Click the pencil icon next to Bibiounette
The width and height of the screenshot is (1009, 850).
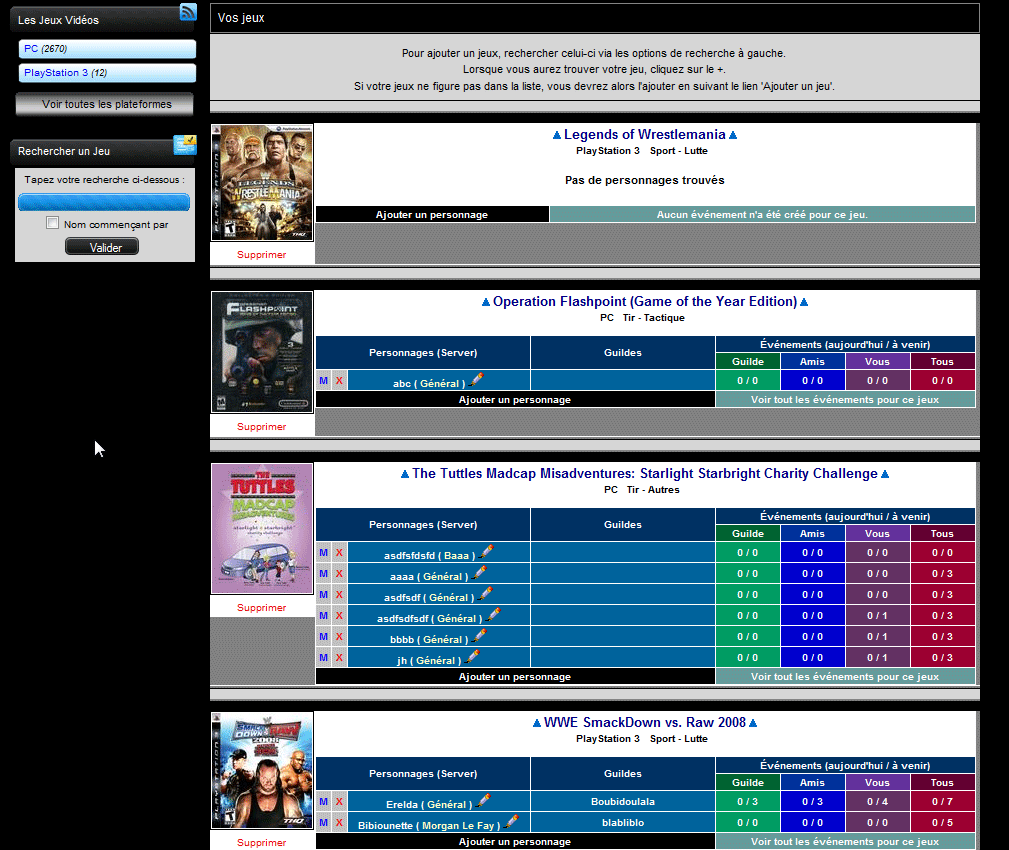pyautogui.click(x=512, y=822)
